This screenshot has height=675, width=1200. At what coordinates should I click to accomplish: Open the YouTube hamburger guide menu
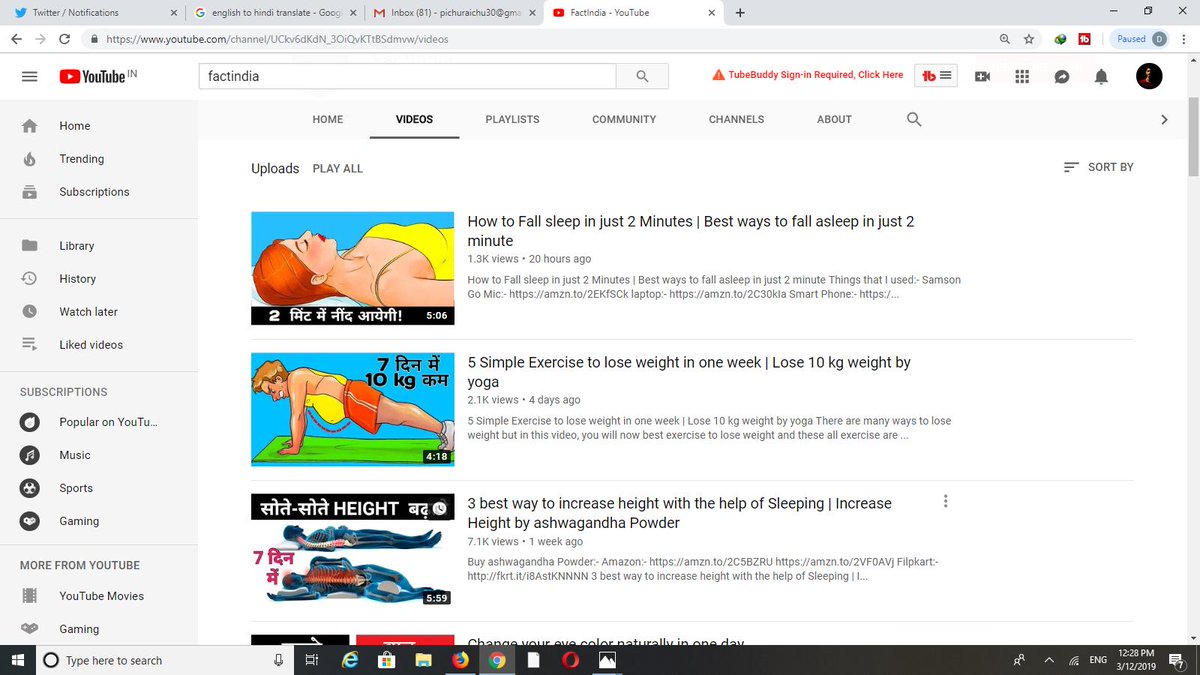(29, 77)
